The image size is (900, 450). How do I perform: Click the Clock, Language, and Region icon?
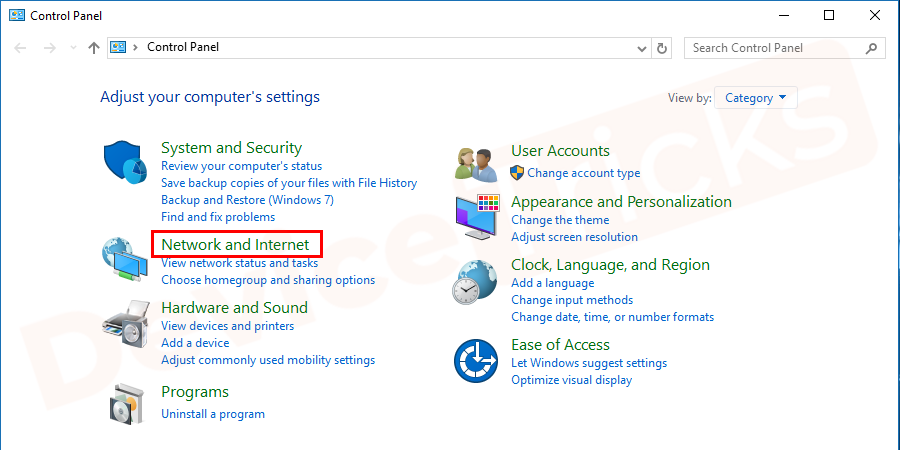[477, 281]
